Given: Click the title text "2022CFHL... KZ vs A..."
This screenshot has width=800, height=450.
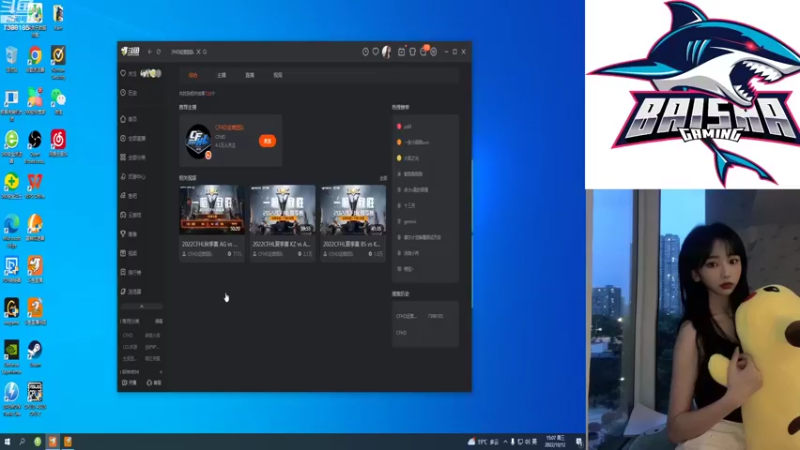Looking at the screenshot, I should click(x=281, y=244).
